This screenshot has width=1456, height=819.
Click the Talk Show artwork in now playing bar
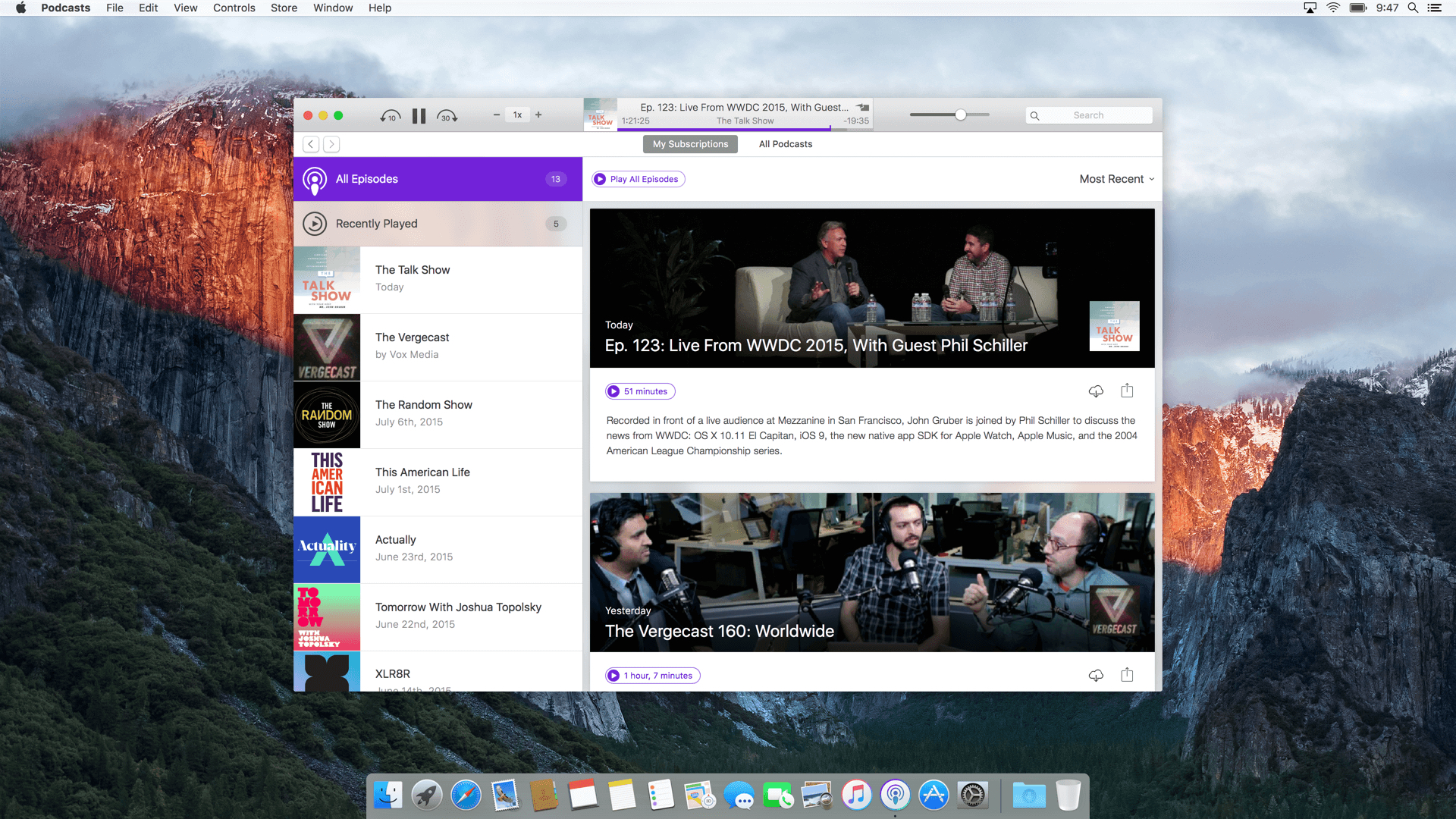coord(601,115)
